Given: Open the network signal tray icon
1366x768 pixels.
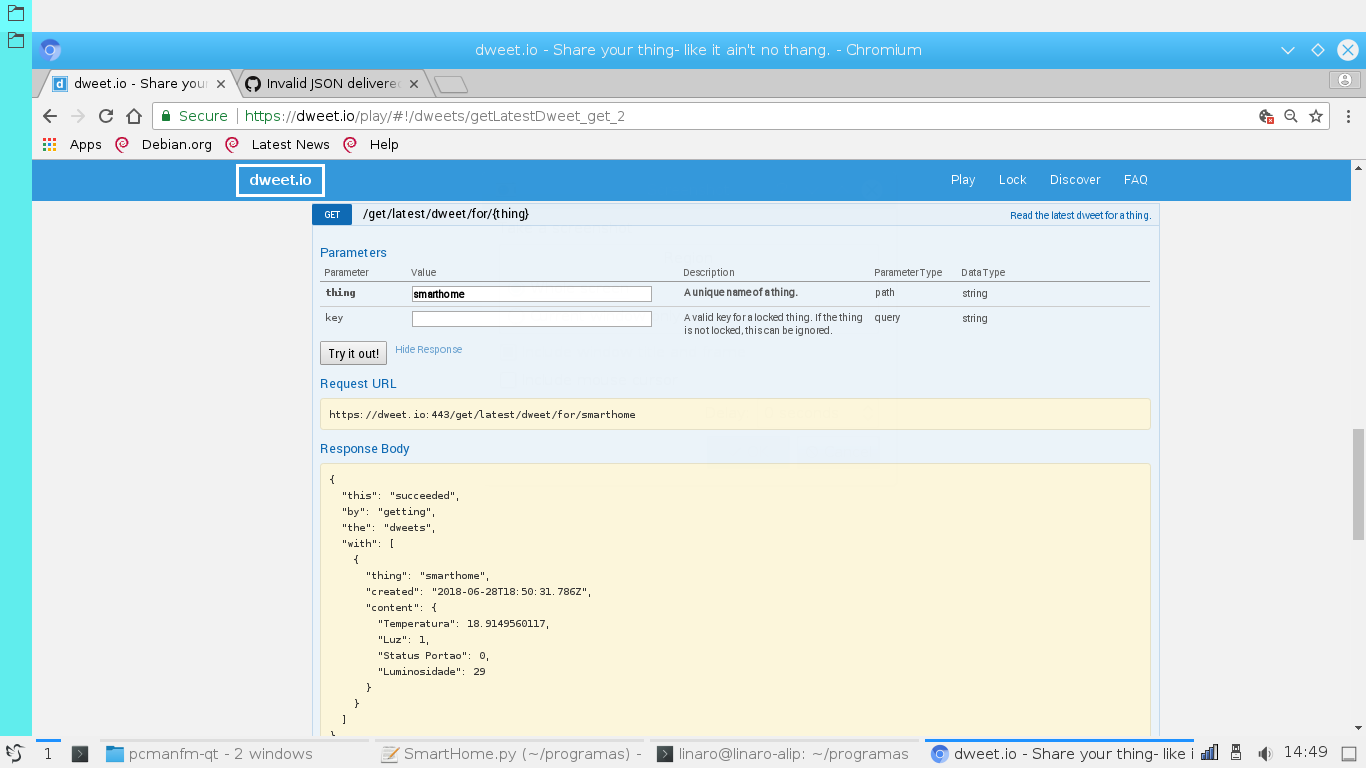Looking at the screenshot, I should (1209, 753).
